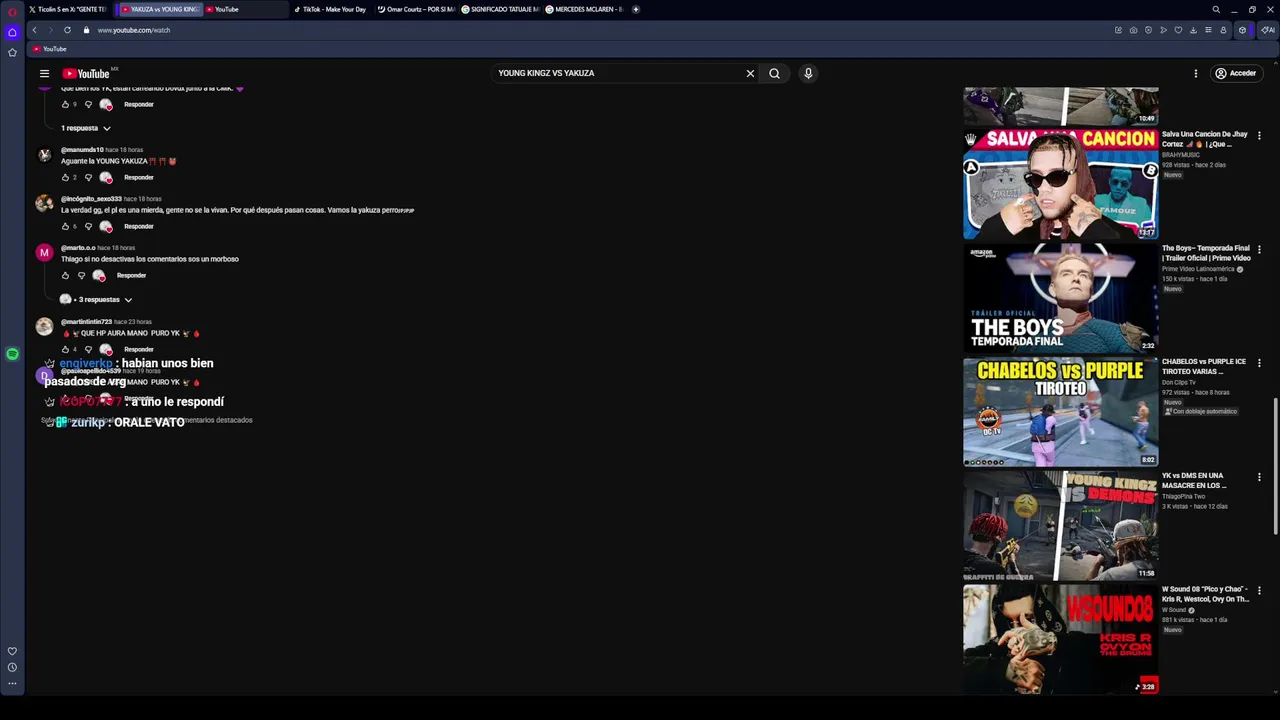Open Spotify in the Opera sidebar

(12, 354)
